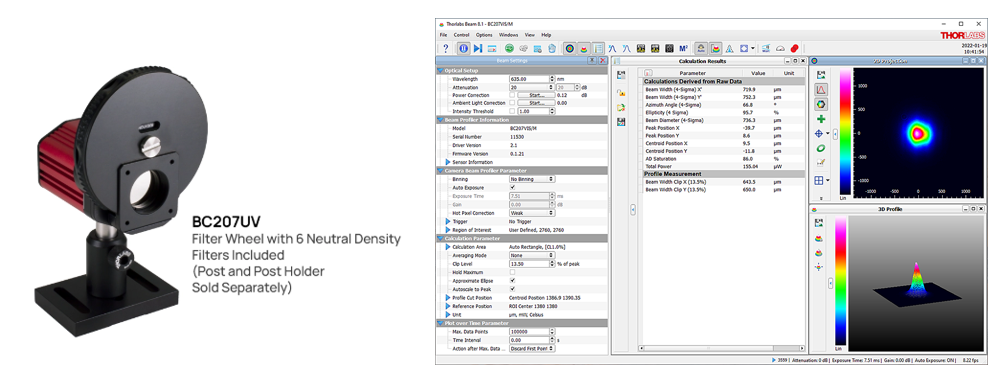Close the Beam Settings panel with red X
The image size is (1002, 375).
(603, 60)
